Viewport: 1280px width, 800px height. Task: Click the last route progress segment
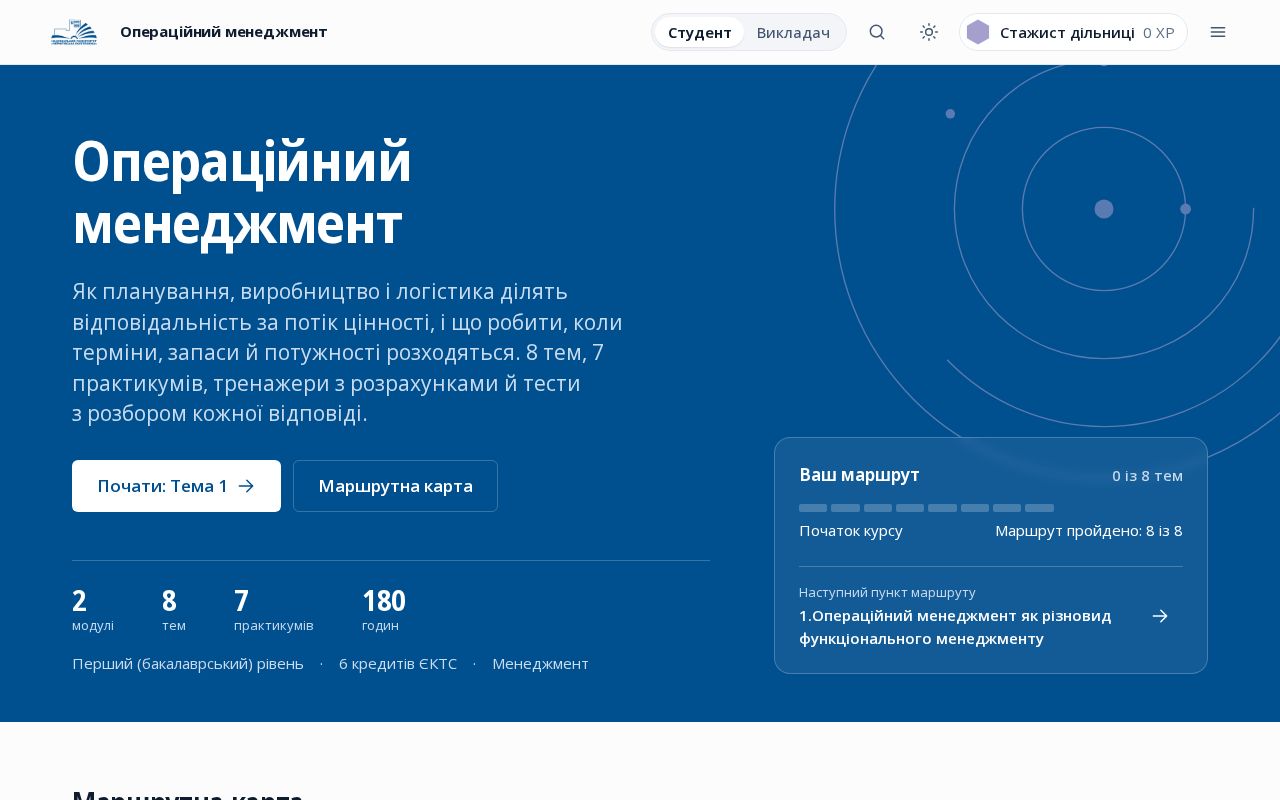coord(1039,508)
